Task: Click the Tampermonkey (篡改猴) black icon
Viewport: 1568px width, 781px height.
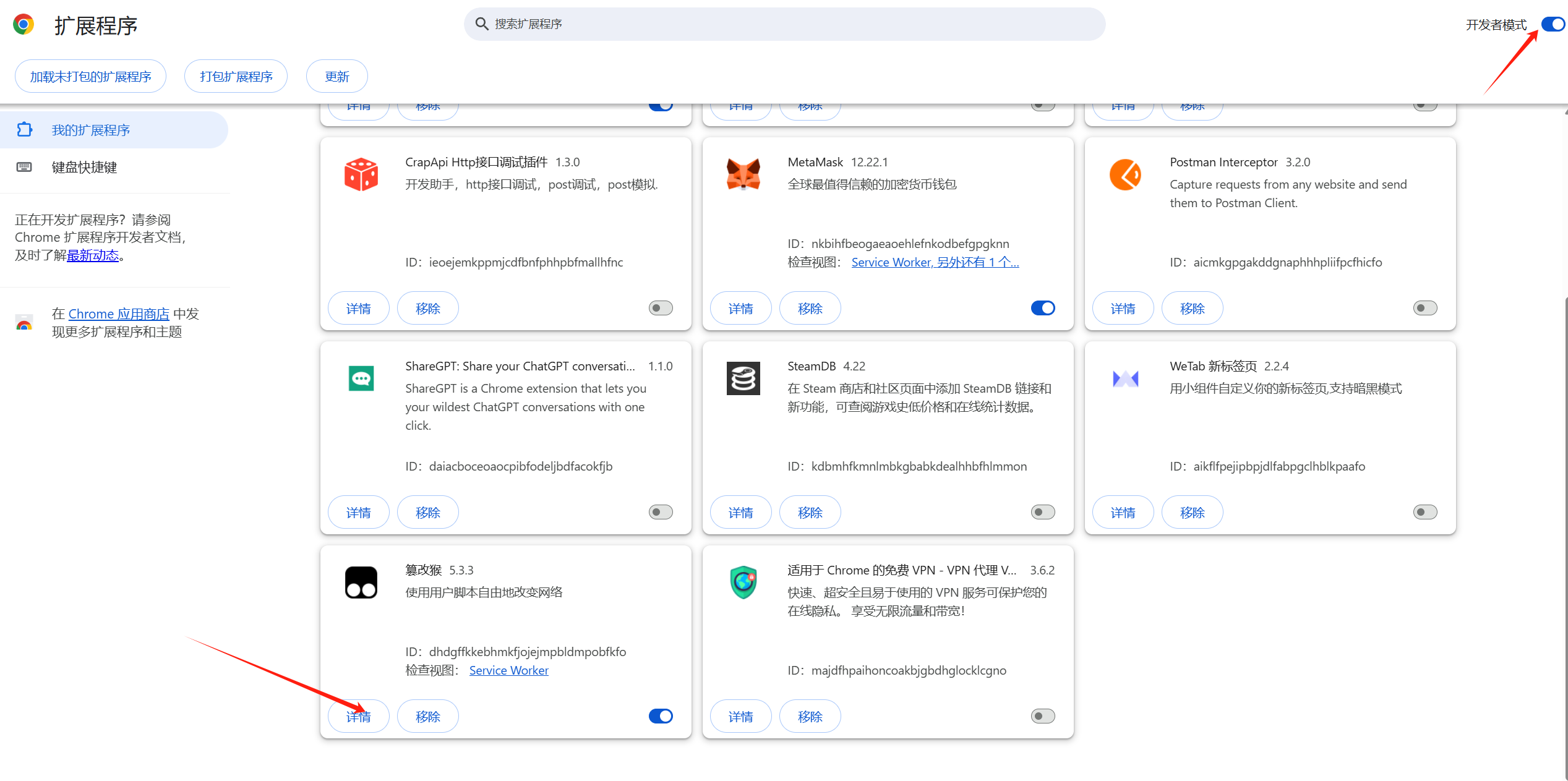Action: tap(361, 583)
